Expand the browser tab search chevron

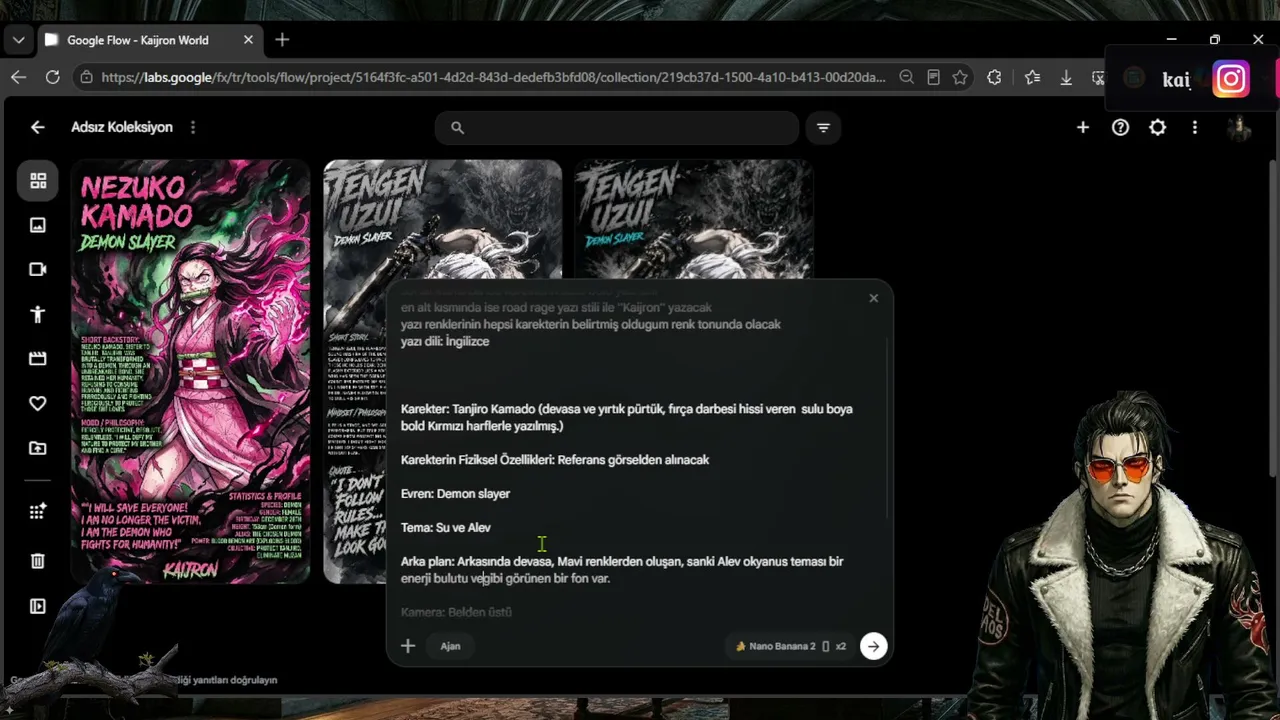(18, 40)
